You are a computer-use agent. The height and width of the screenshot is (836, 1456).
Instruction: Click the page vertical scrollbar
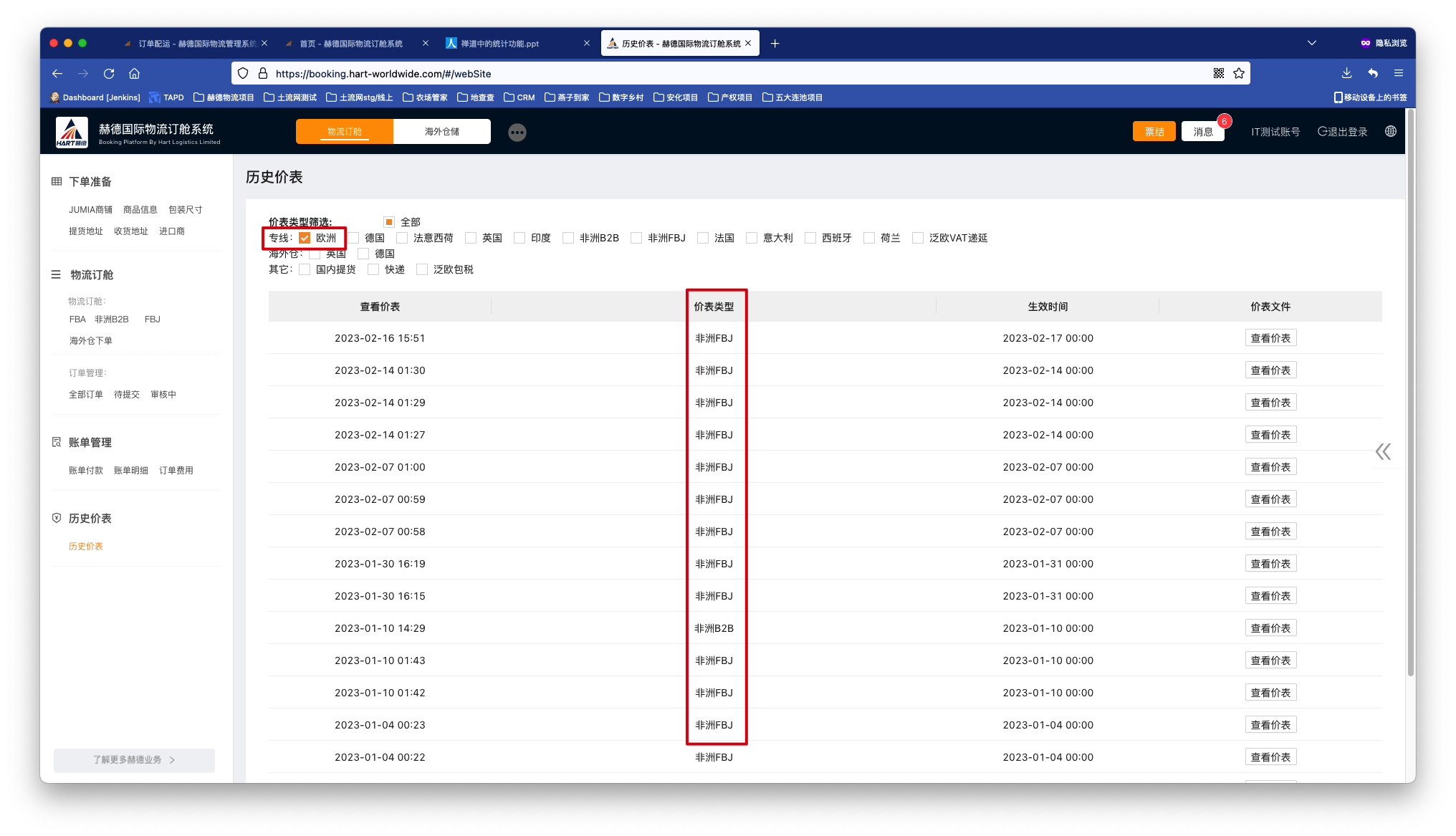point(1410,394)
